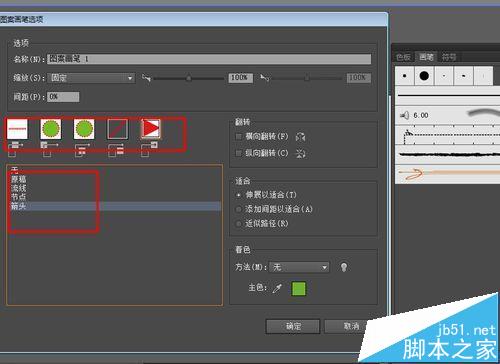Switch to the 色板 tab
Image resolution: width=500 pixels, height=364 pixels.
tap(403, 57)
